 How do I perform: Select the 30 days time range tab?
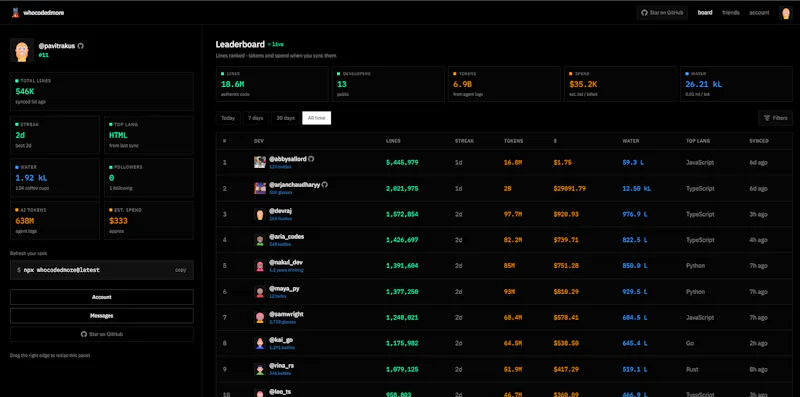(x=286, y=118)
